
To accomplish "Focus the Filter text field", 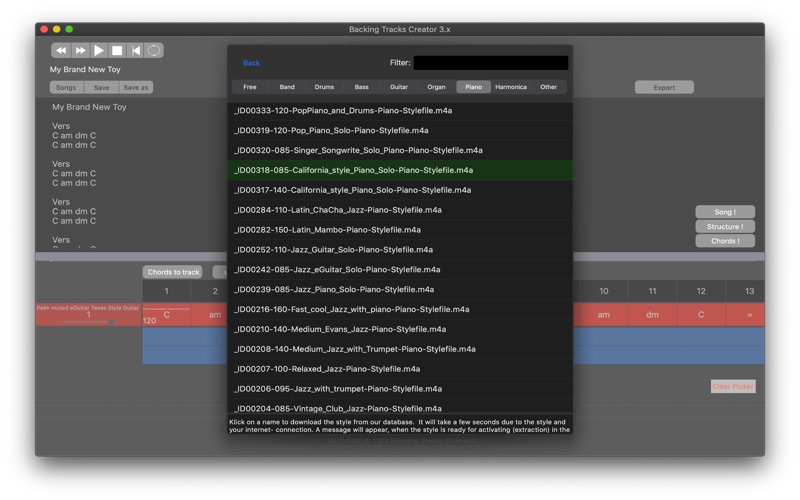I will click(490, 63).
